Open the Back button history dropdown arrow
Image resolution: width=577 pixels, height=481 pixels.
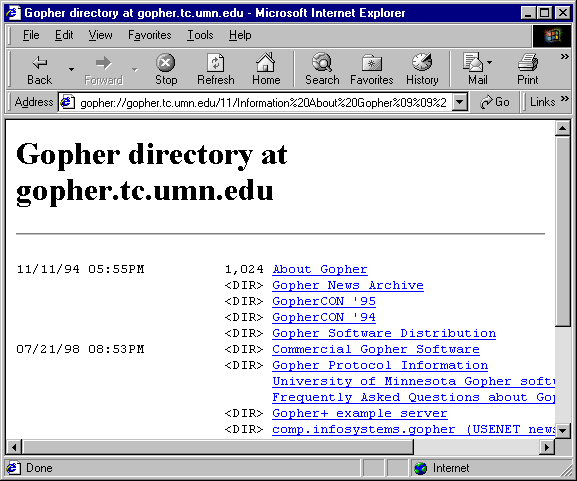pos(71,69)
